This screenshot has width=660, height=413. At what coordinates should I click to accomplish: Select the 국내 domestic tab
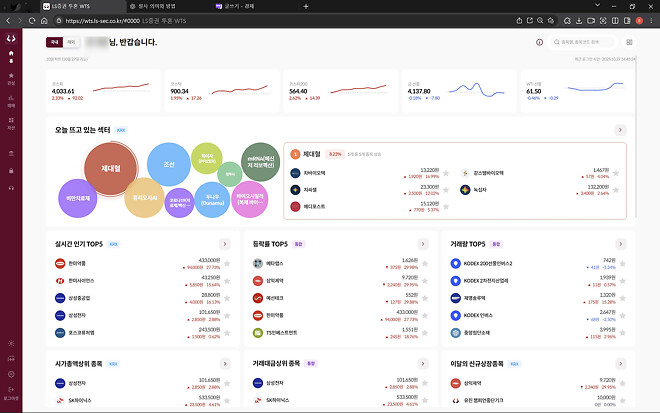coord(55,42)
